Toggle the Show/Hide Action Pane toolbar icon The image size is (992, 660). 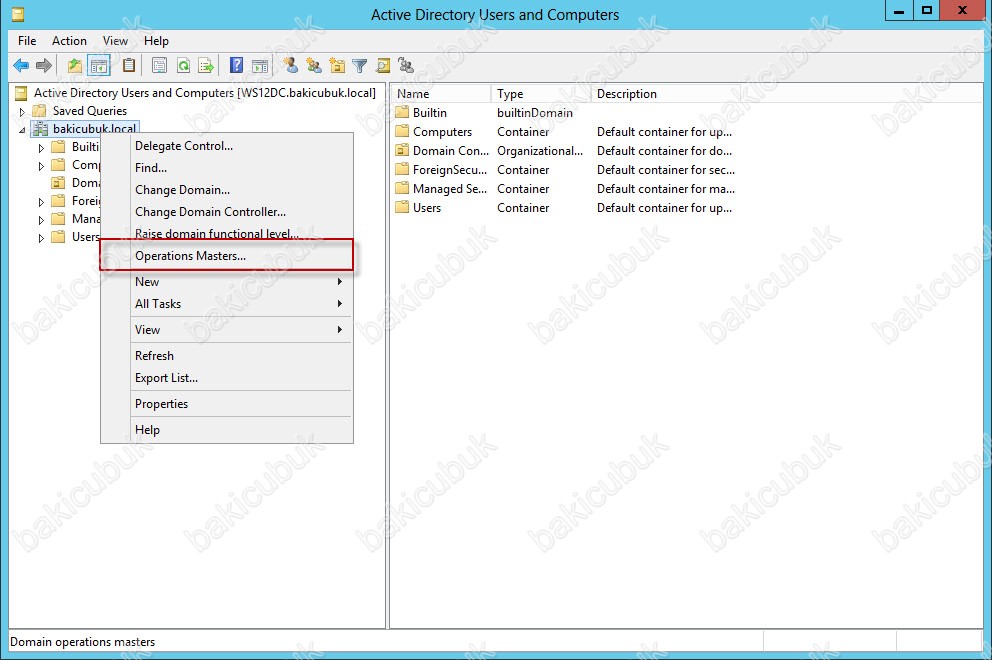[x=259, y=65]
